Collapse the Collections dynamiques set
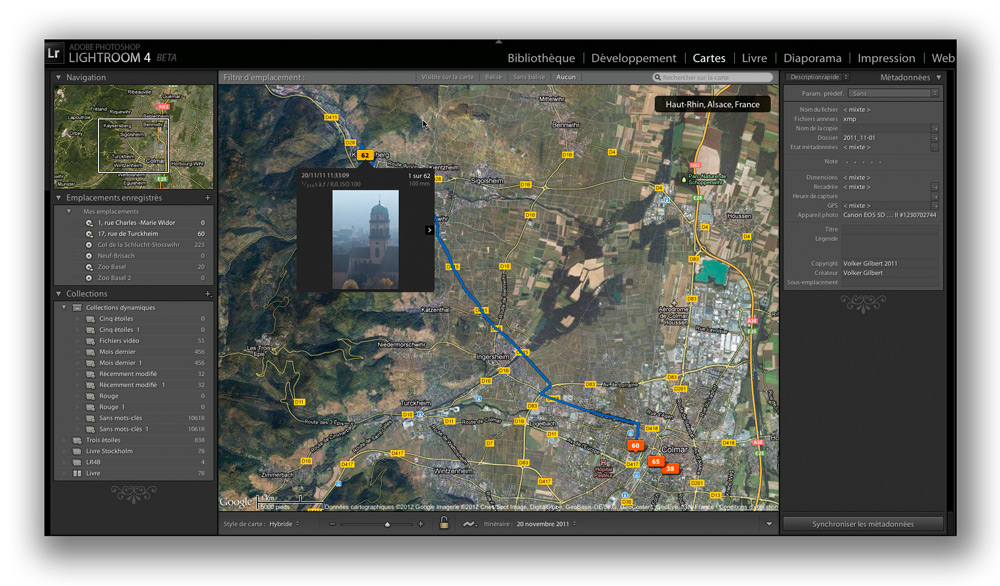The image size is (1000, 586). 64,307
